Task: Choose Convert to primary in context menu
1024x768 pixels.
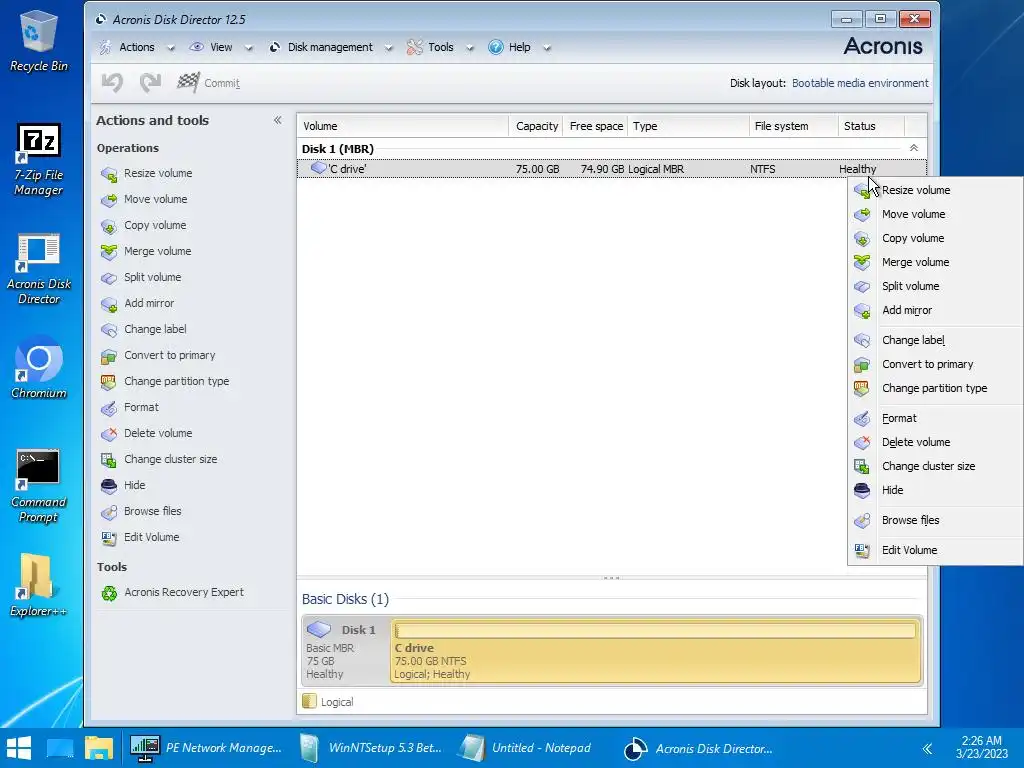Action: point(935,364)
